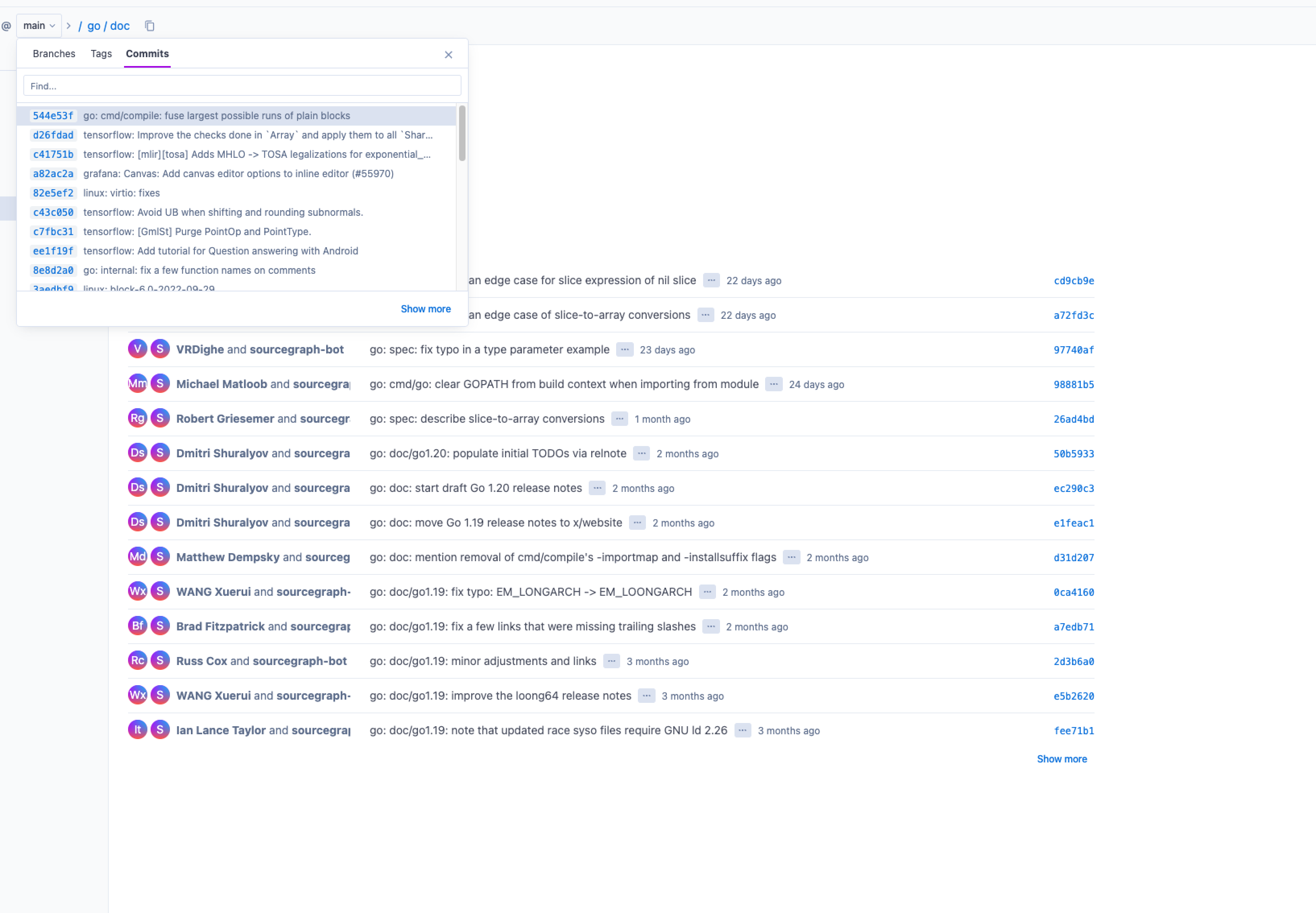The width and height of the screenshot is (1316, 913).
Task: Expand message of clear GOPATH commit
Action: pyautogui.click(x=774, y=384)
